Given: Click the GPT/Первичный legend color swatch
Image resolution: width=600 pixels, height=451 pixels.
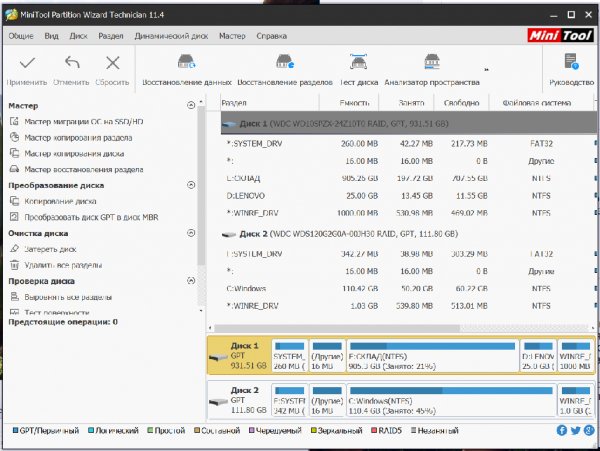Looking at the screenshot, I should 15,430.
